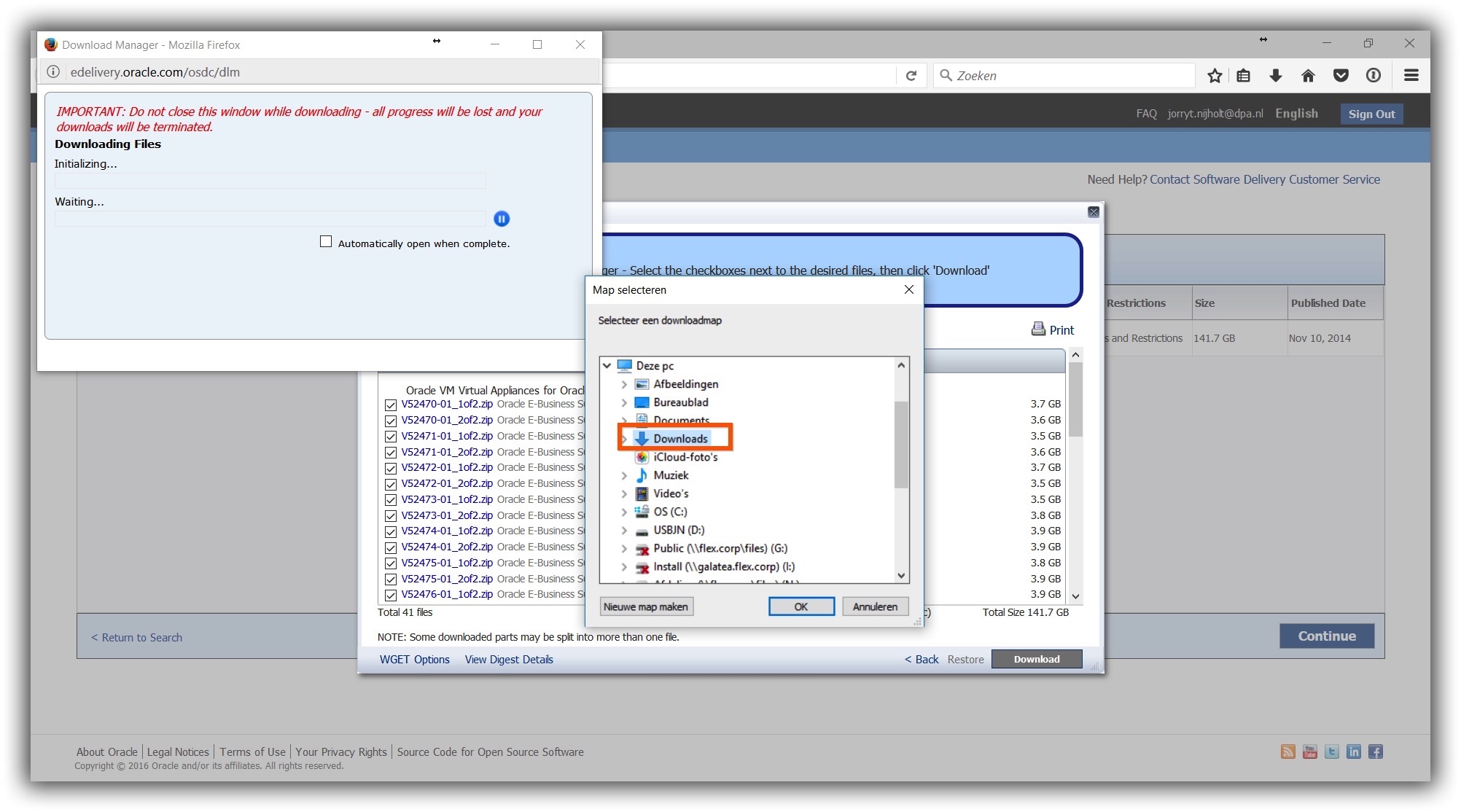Screen dimensions: 1461x812
Task: Select OS (C:) drive in tree
Action: point(669,512)
